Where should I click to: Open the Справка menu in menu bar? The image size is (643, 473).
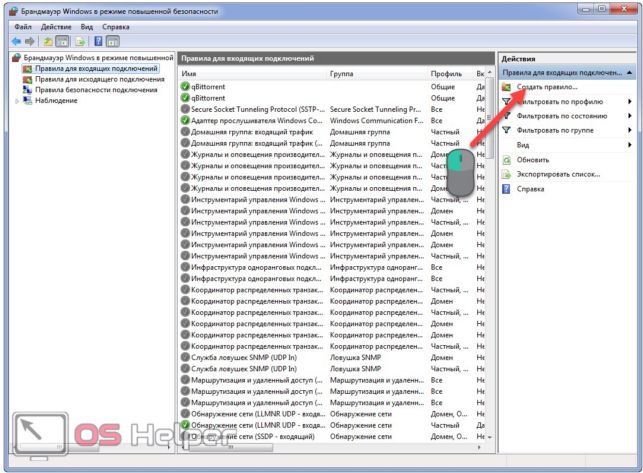point(116,27)
